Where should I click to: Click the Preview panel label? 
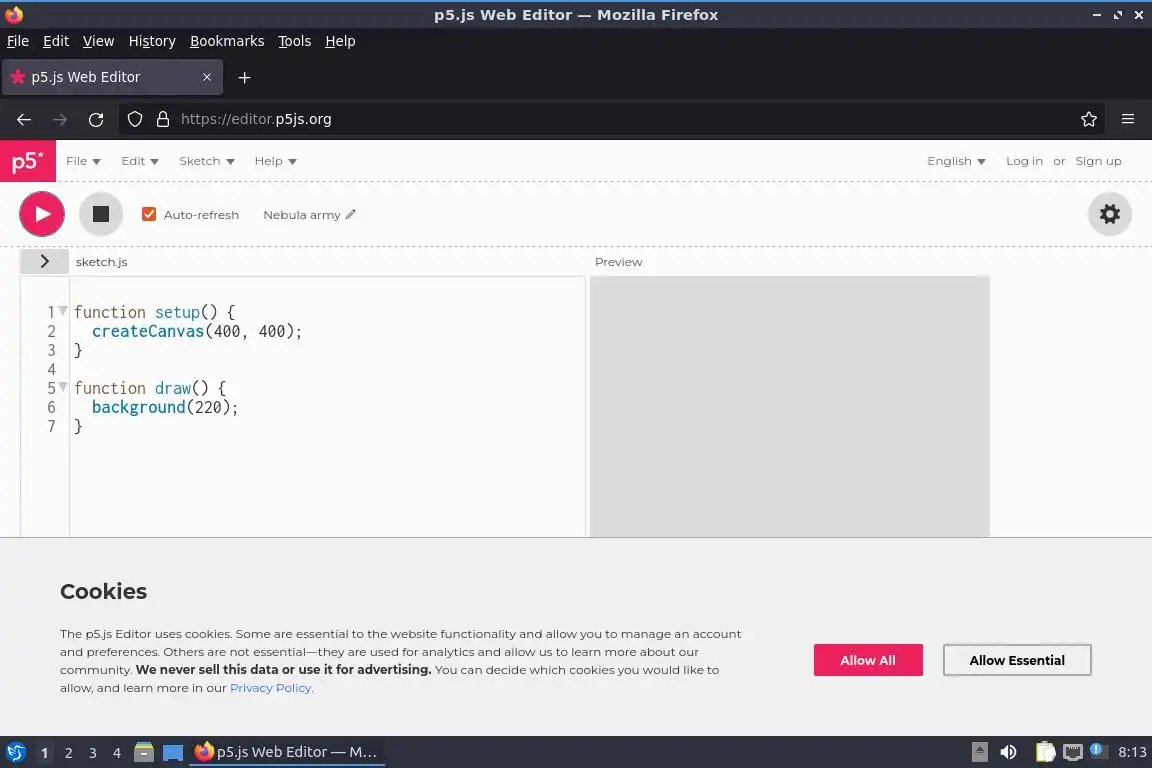click(x=619, y=262)
